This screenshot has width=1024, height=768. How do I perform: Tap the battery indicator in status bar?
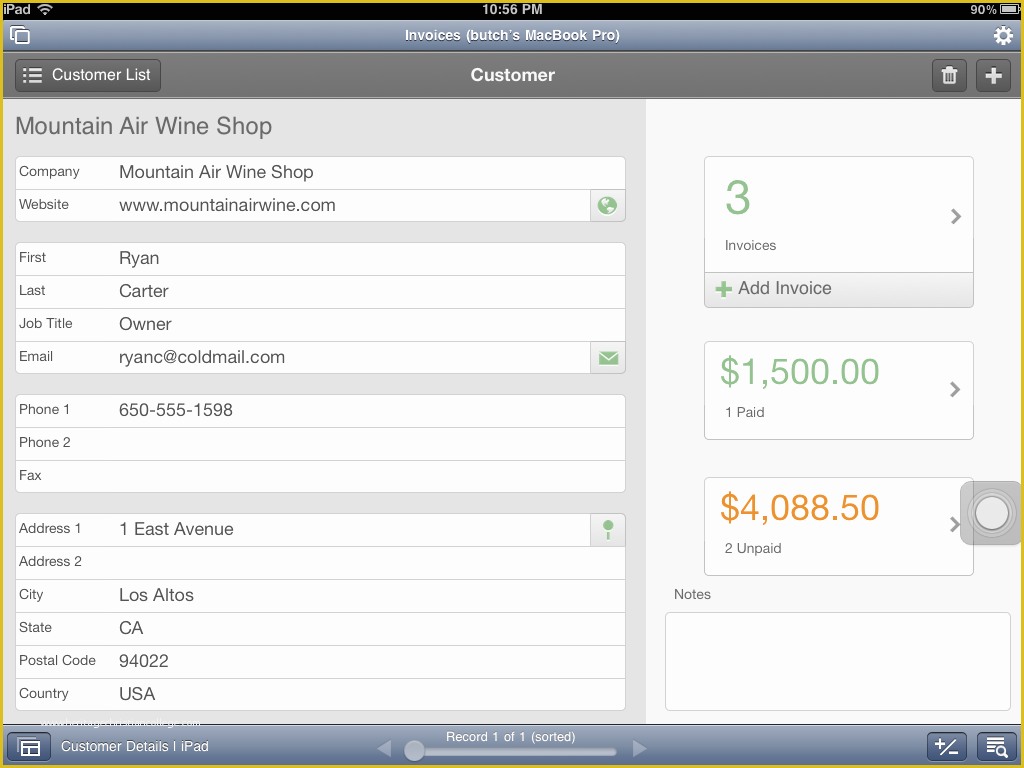click(x=1011, y=9)
